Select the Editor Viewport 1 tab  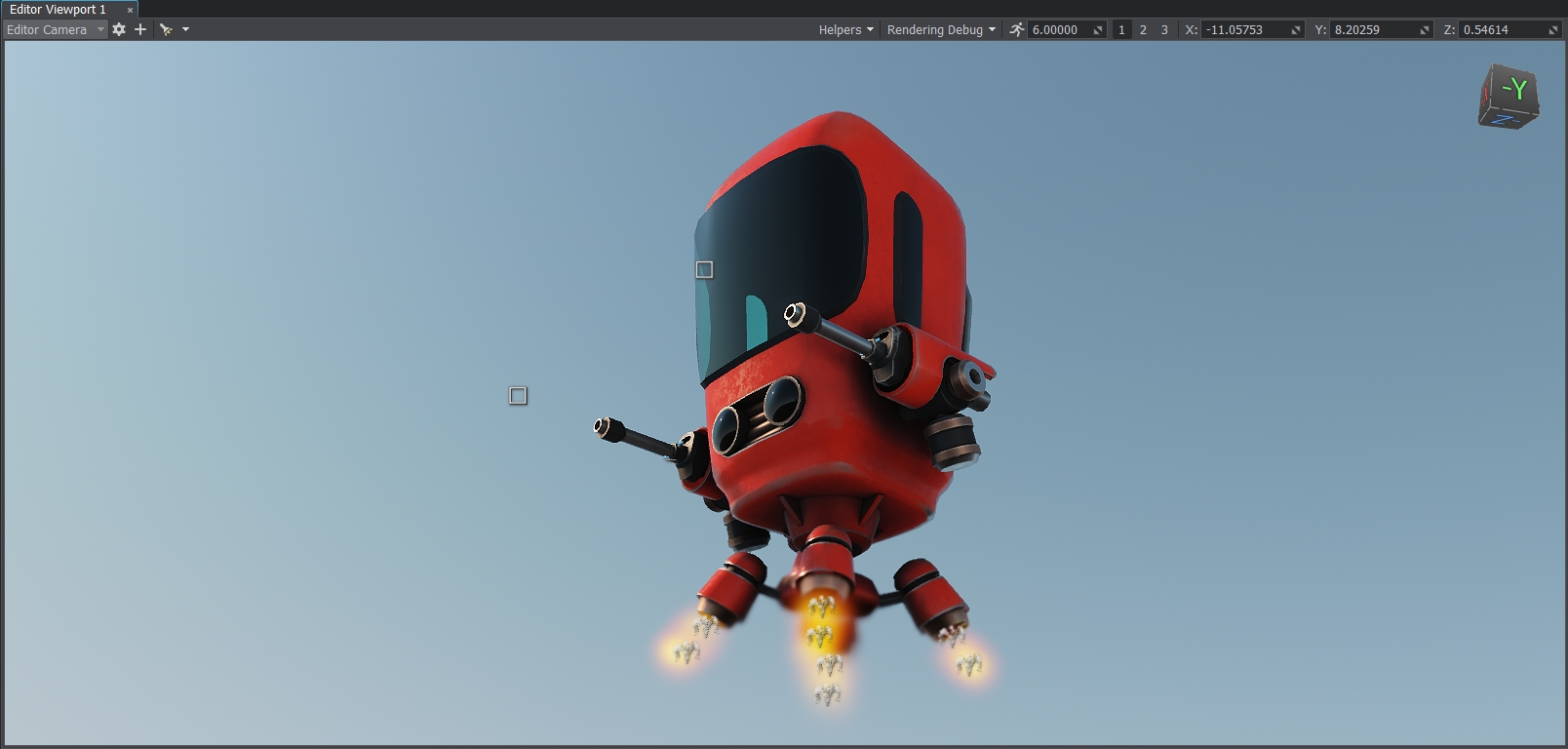coord(59,9)
